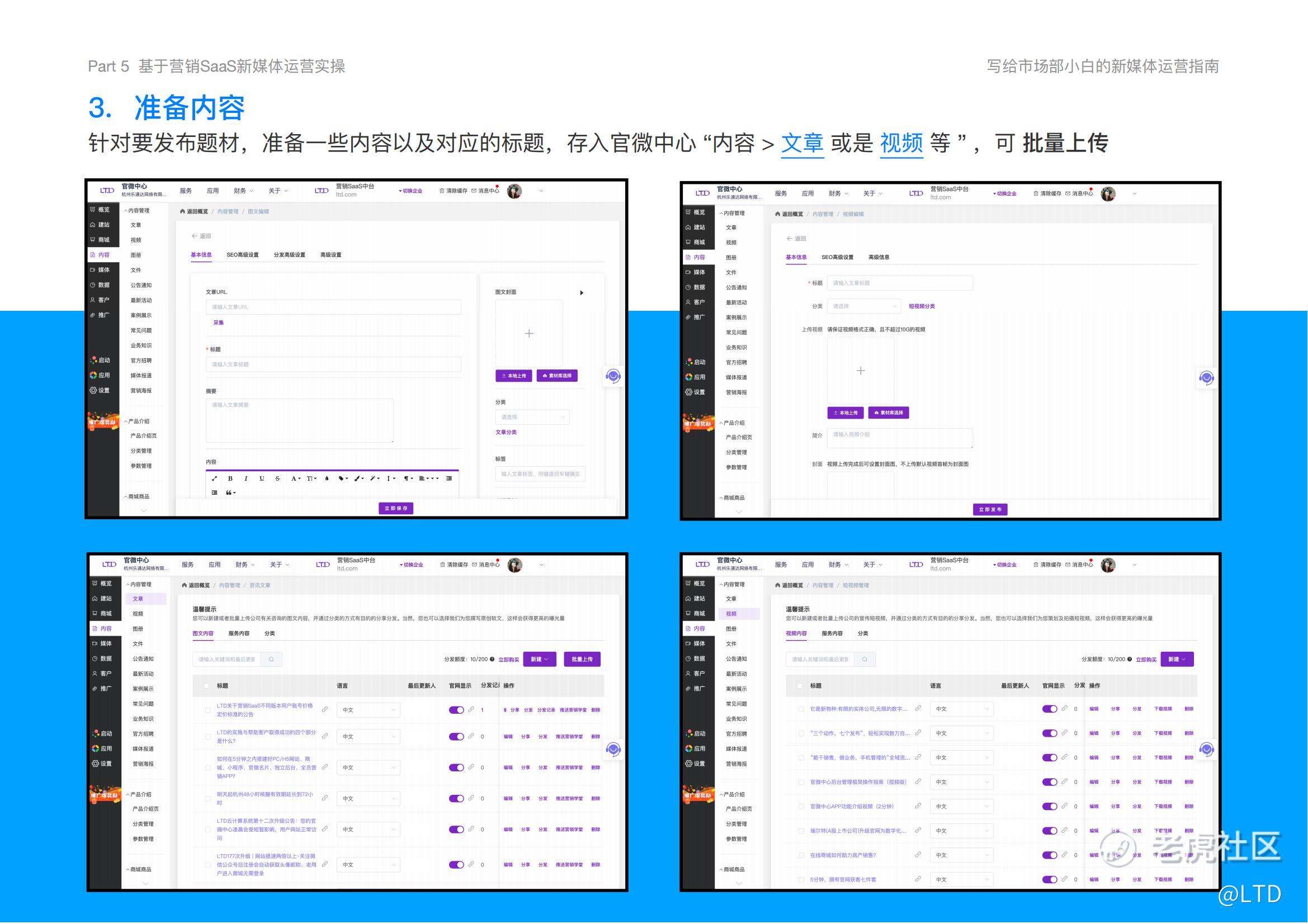Image resolution: width=1308 pixels, height=924 pixels.
Task: Open the 新建 dropdown next to 批量上传
Action: point(540,660)
